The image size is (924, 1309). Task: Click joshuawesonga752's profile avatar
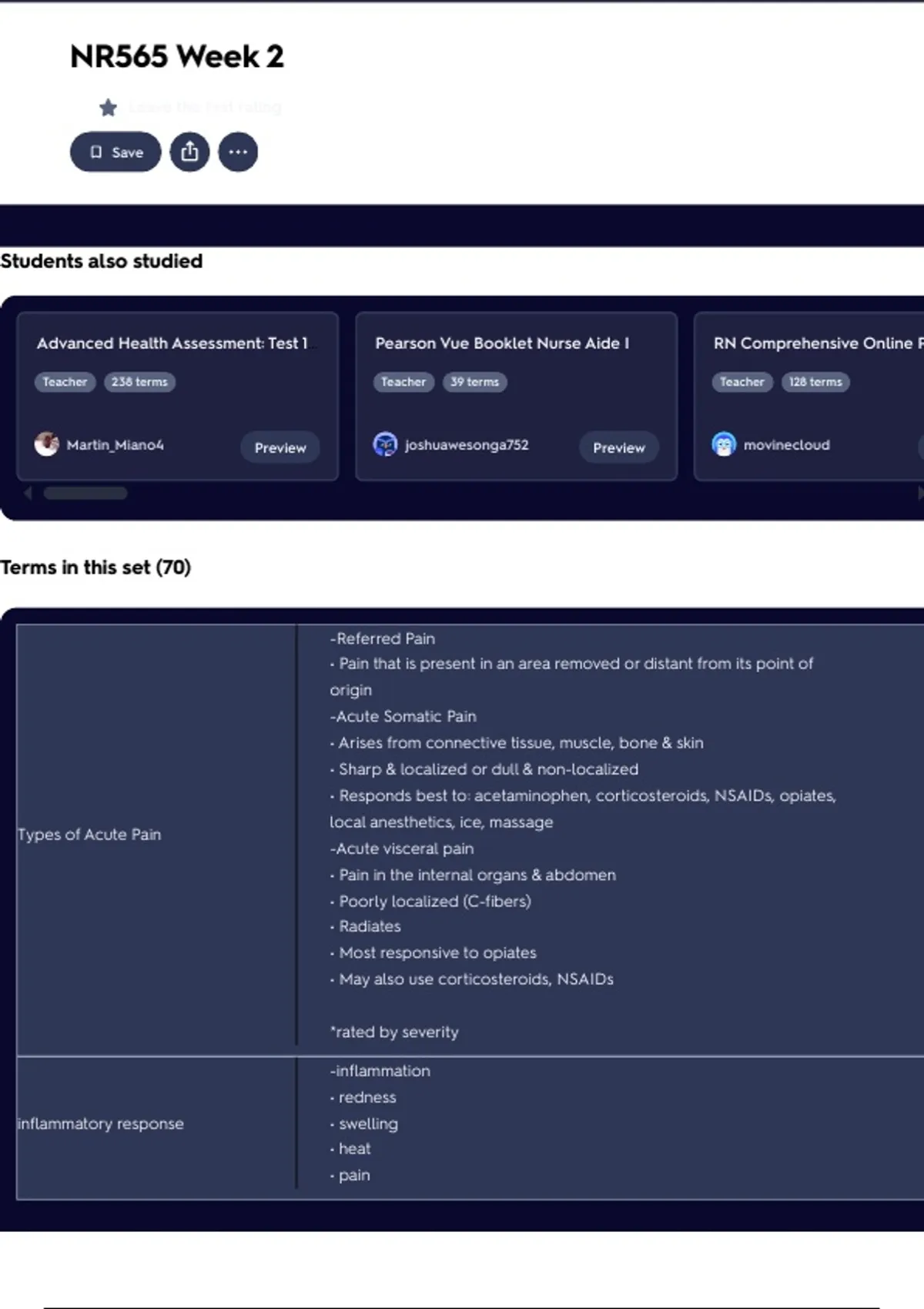[x=385, y=444]
